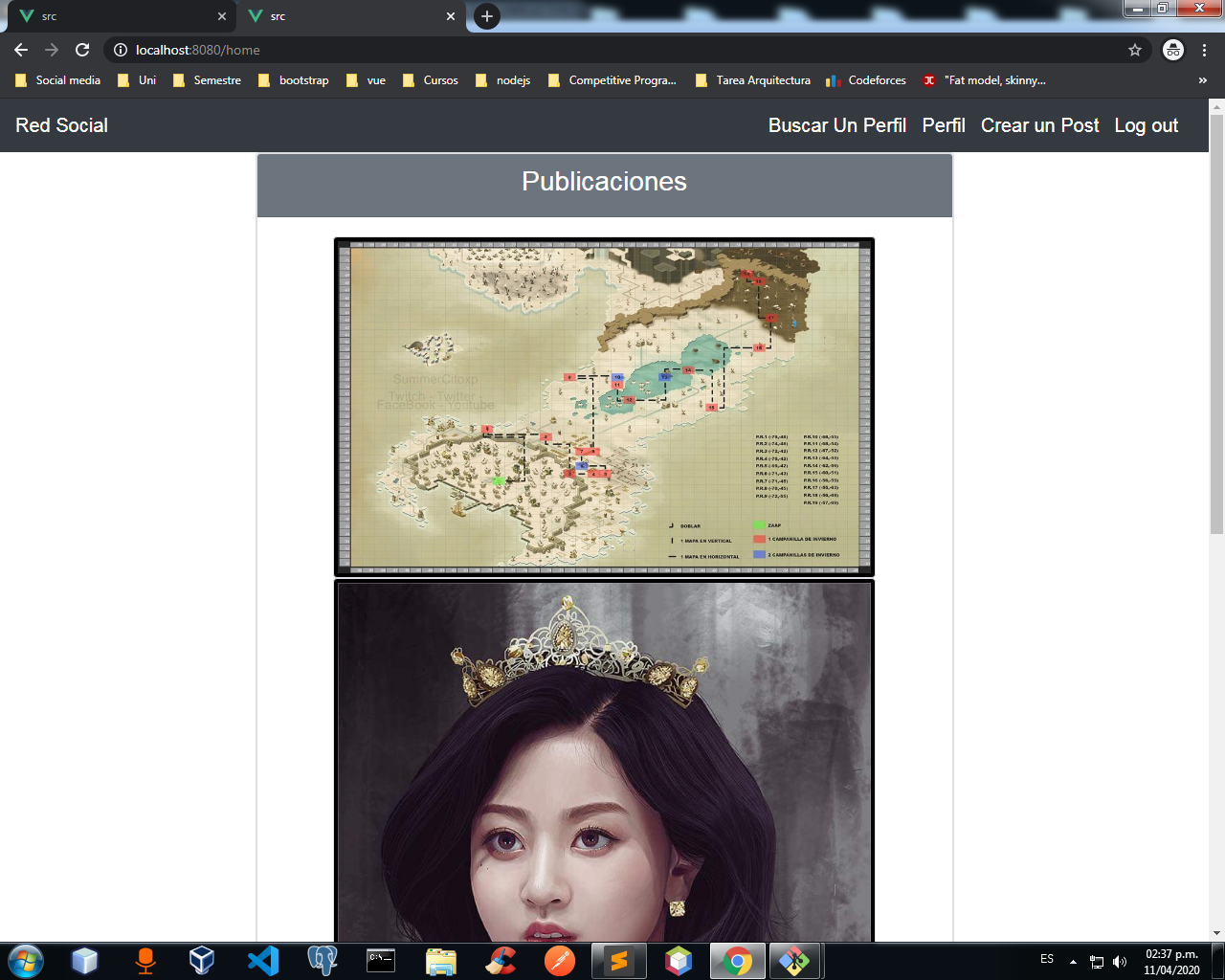Open the Git diamond app in the taskbar
The image size is (1225, 980).
[794, 961]
